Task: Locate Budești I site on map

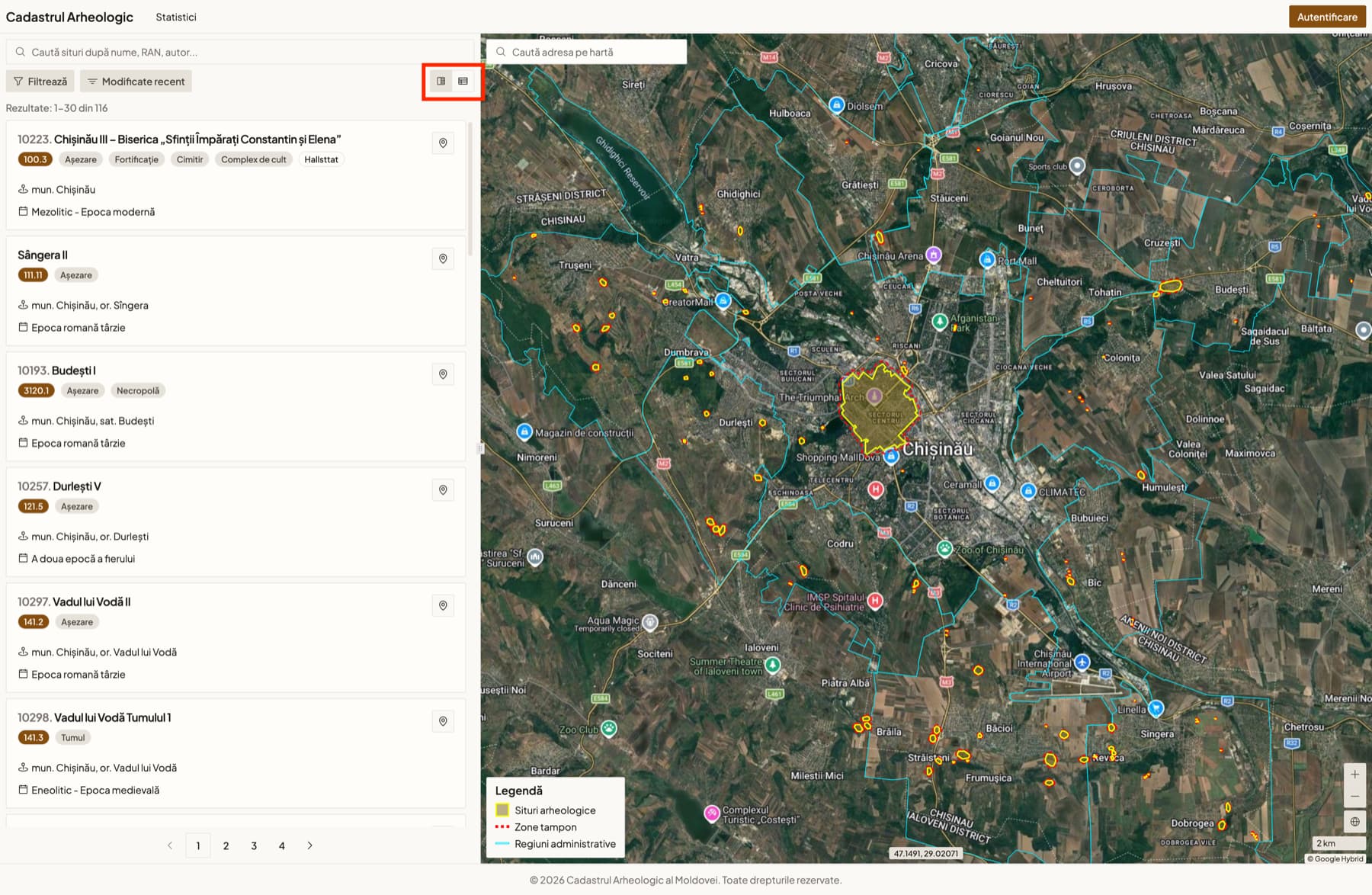Action: 443,374
